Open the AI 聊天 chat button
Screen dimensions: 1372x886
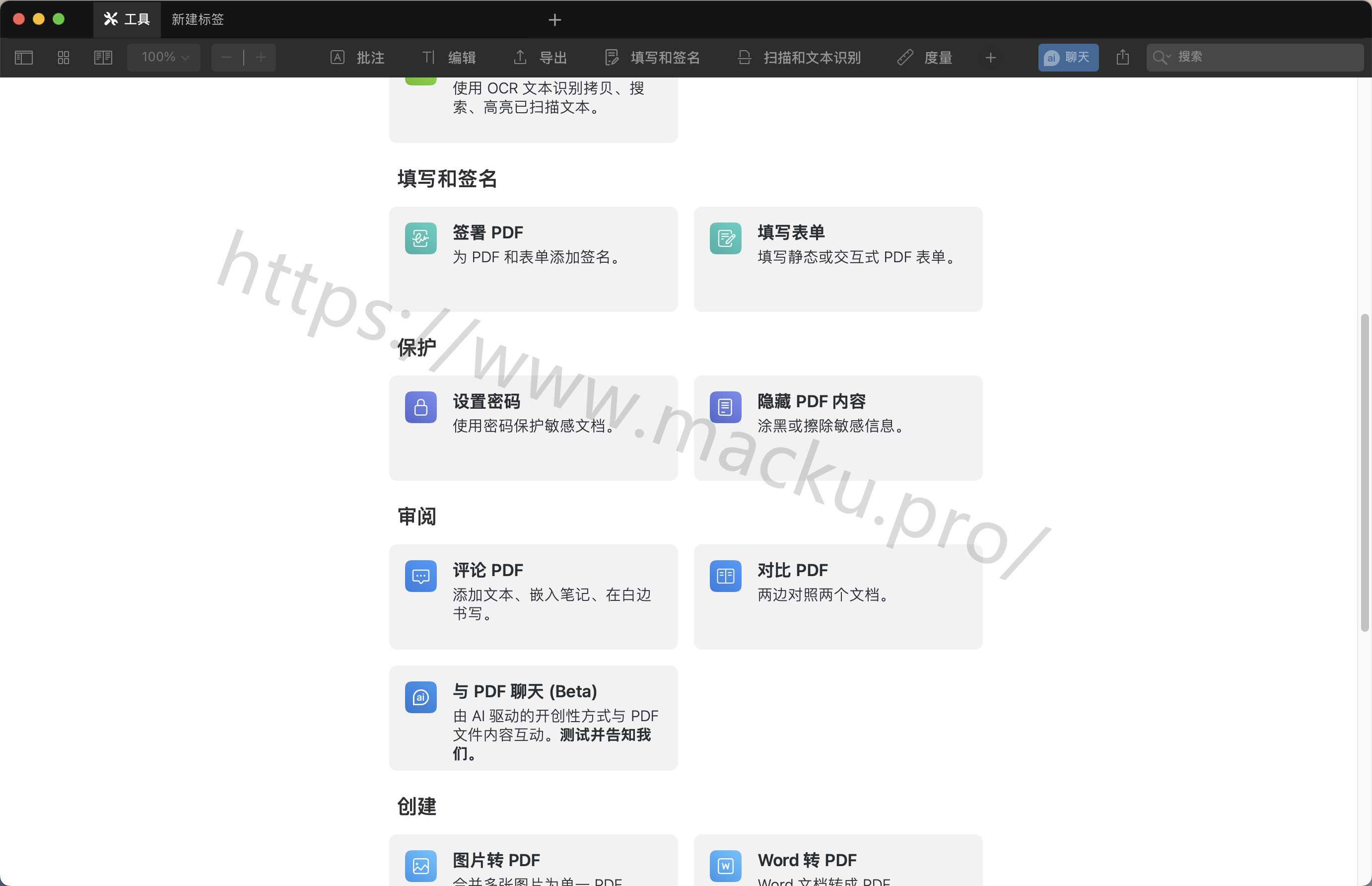tap(1068, 58)
